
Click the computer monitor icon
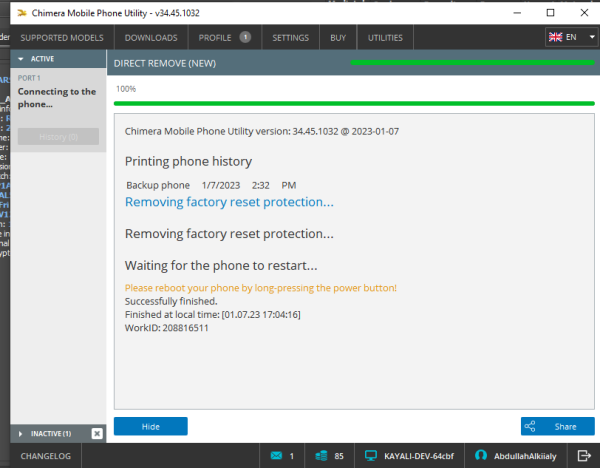[371, 456]
